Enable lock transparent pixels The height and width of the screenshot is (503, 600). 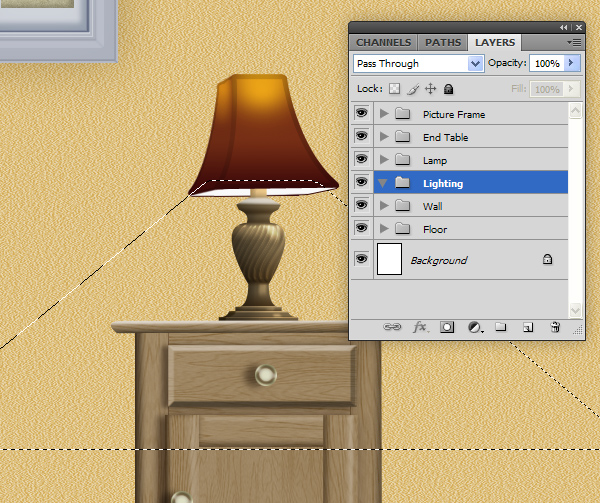(x=395, y=89)
